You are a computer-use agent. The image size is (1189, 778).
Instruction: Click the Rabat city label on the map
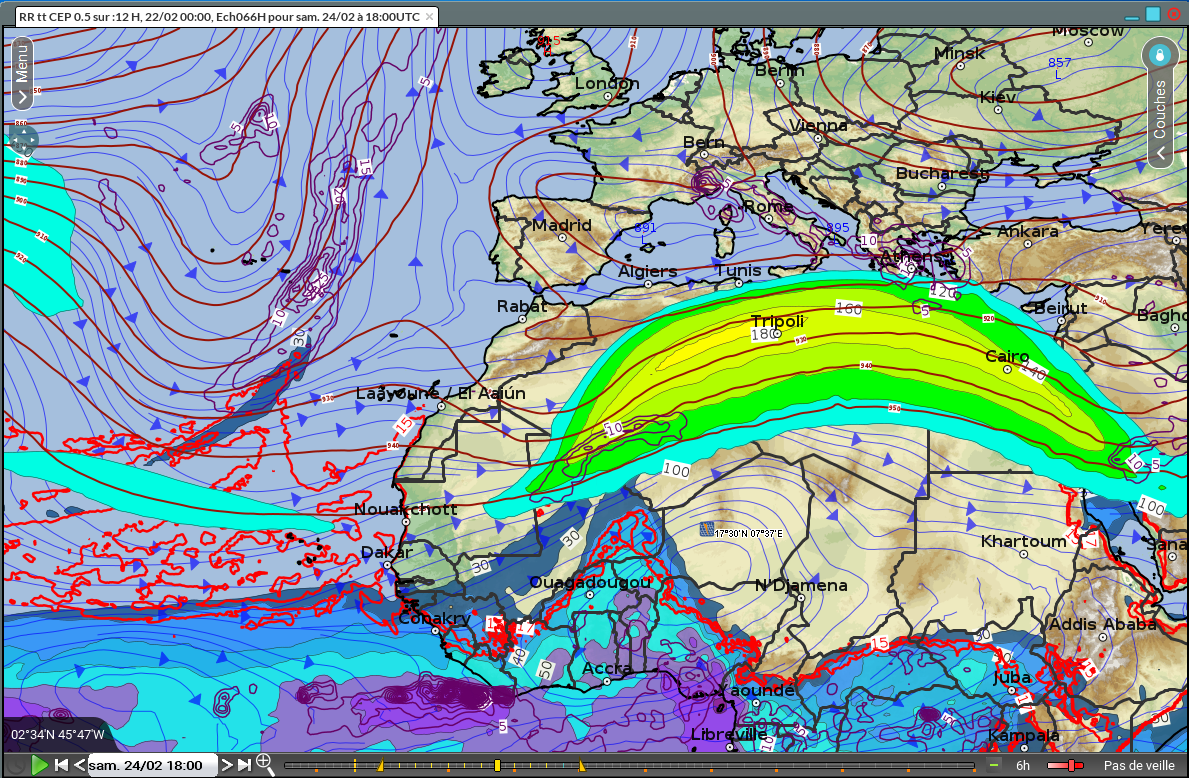[x=522, y=306]
